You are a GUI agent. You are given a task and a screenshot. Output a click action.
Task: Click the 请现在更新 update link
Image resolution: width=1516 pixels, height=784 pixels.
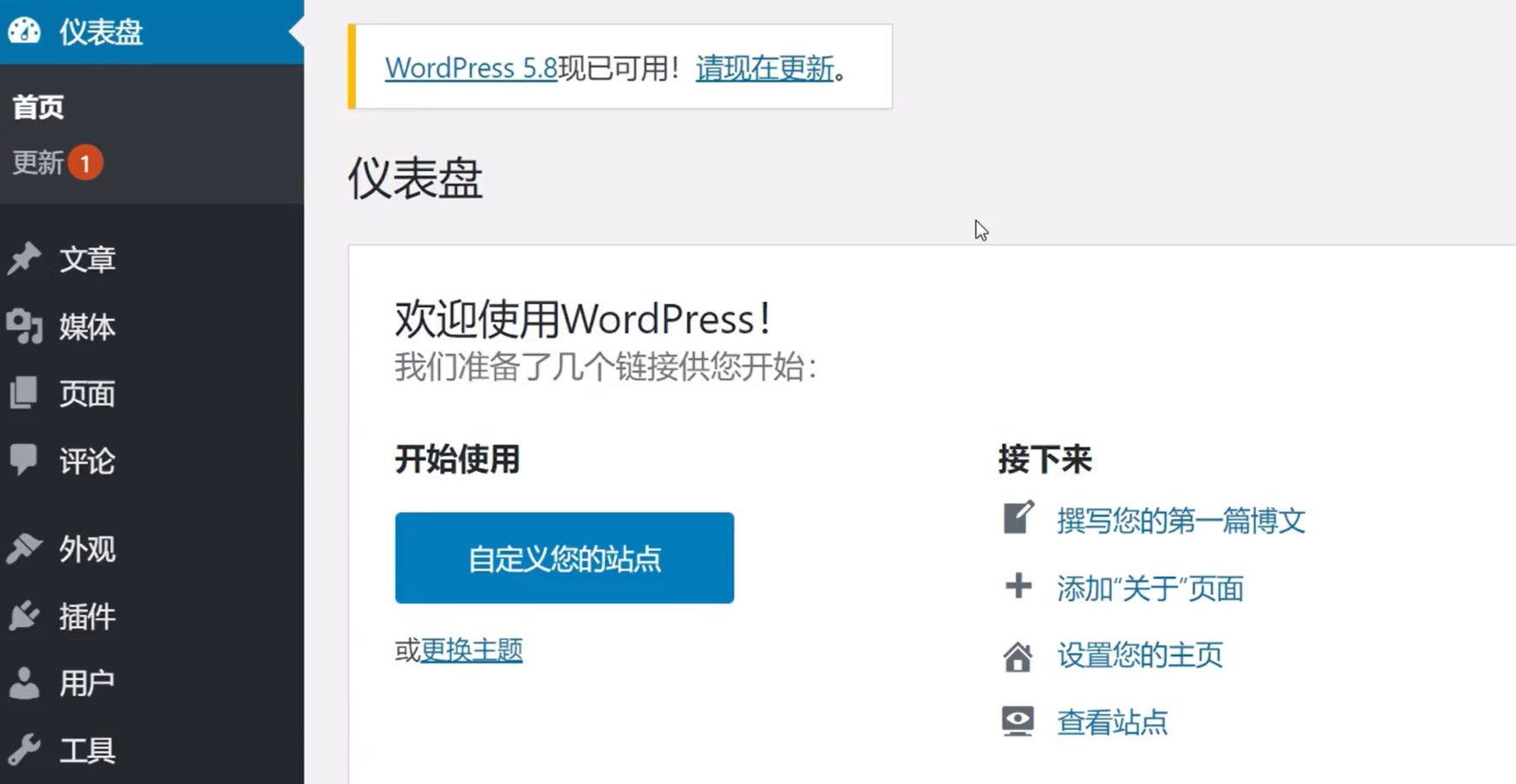(764, 68)
